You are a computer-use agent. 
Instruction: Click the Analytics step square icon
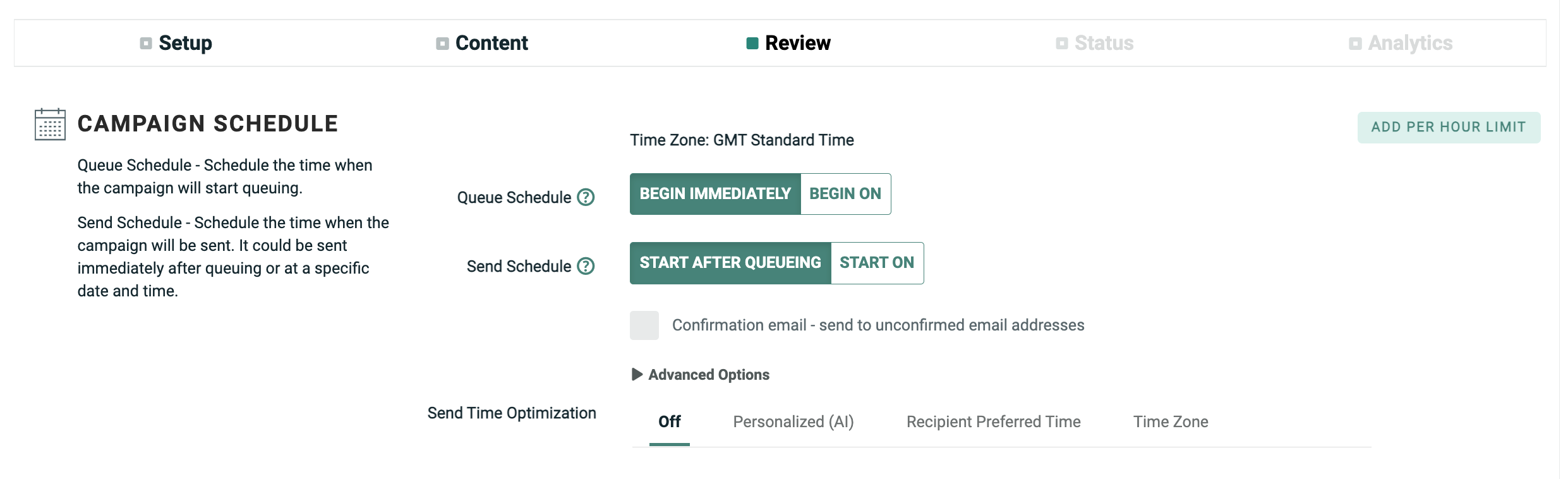pyautogui.click(x=1355, y=43)
